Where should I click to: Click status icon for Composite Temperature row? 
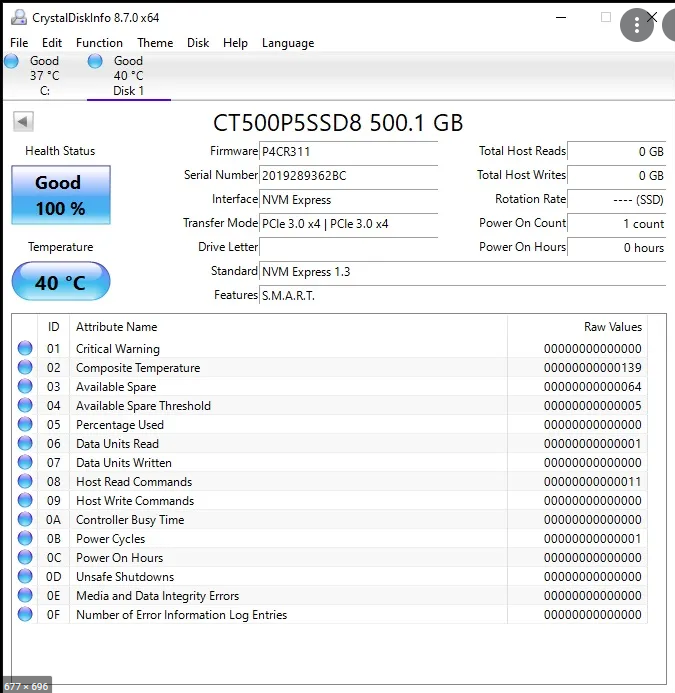(25, 367)
